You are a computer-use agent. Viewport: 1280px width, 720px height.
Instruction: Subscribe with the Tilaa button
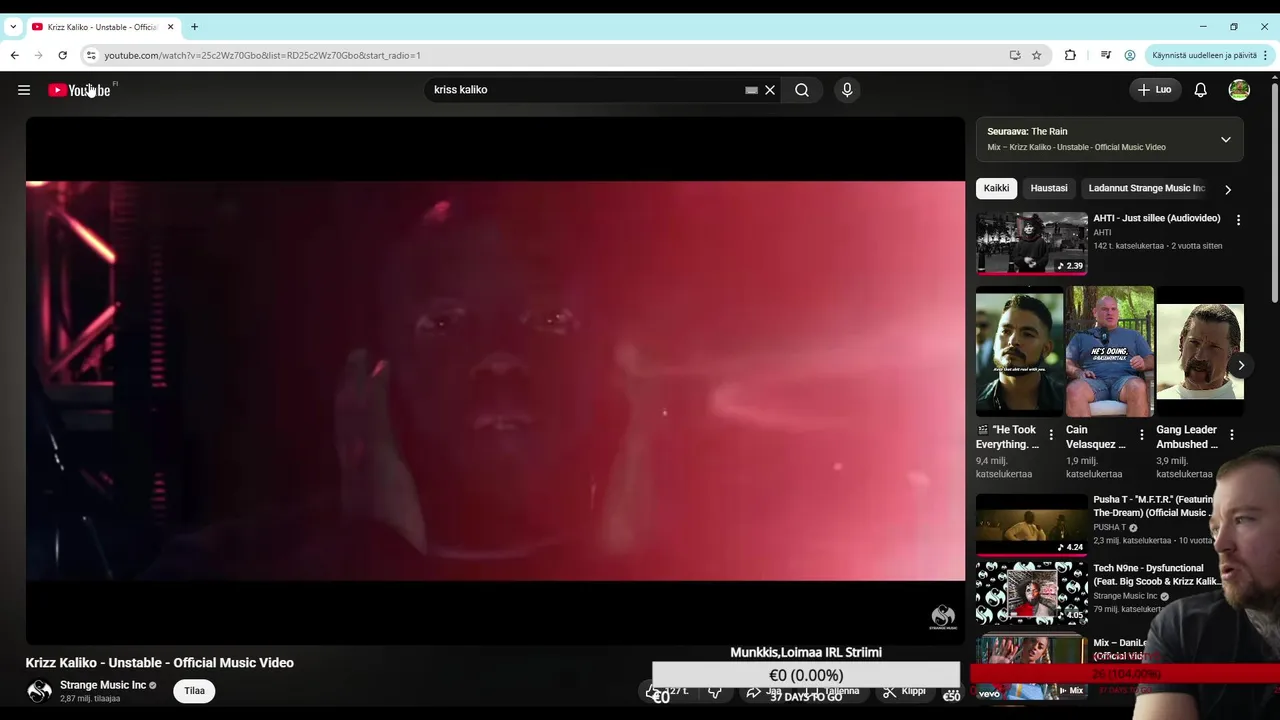click(x=194, y=691)
